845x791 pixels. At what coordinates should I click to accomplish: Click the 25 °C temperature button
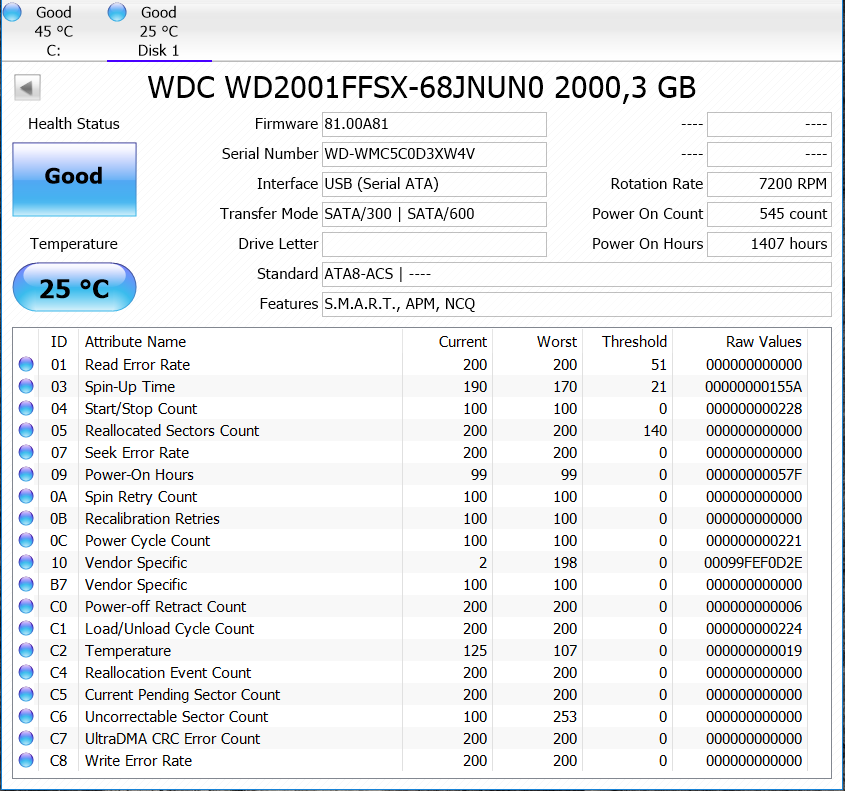coord(74,287)
